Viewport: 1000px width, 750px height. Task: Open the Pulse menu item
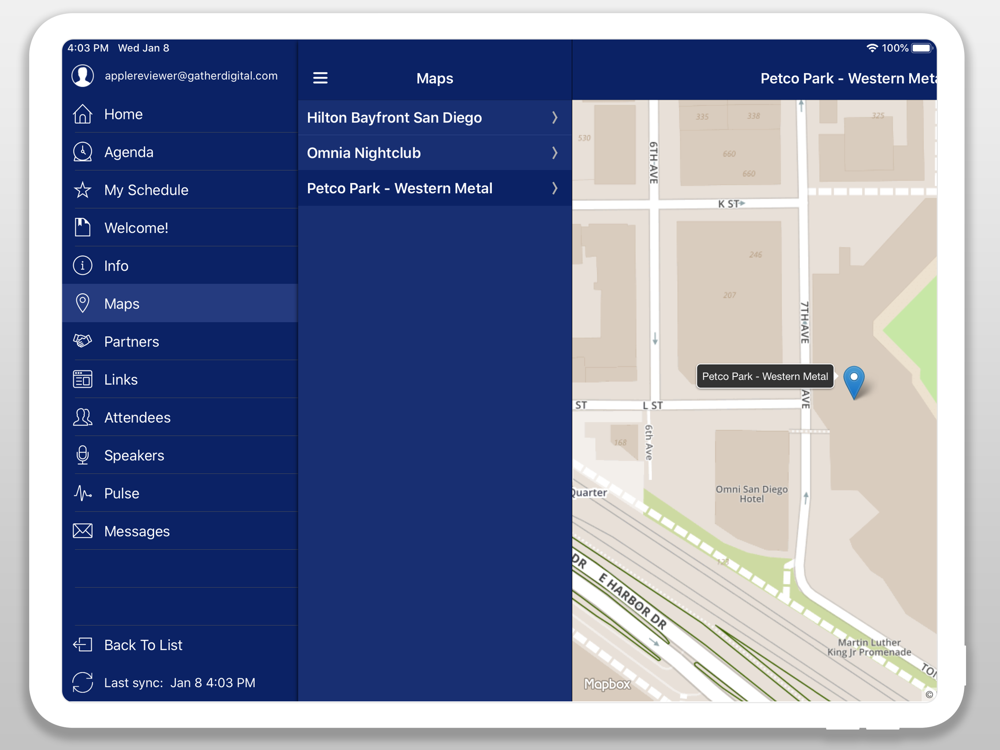pyautogui.click(x=180, y=493)
